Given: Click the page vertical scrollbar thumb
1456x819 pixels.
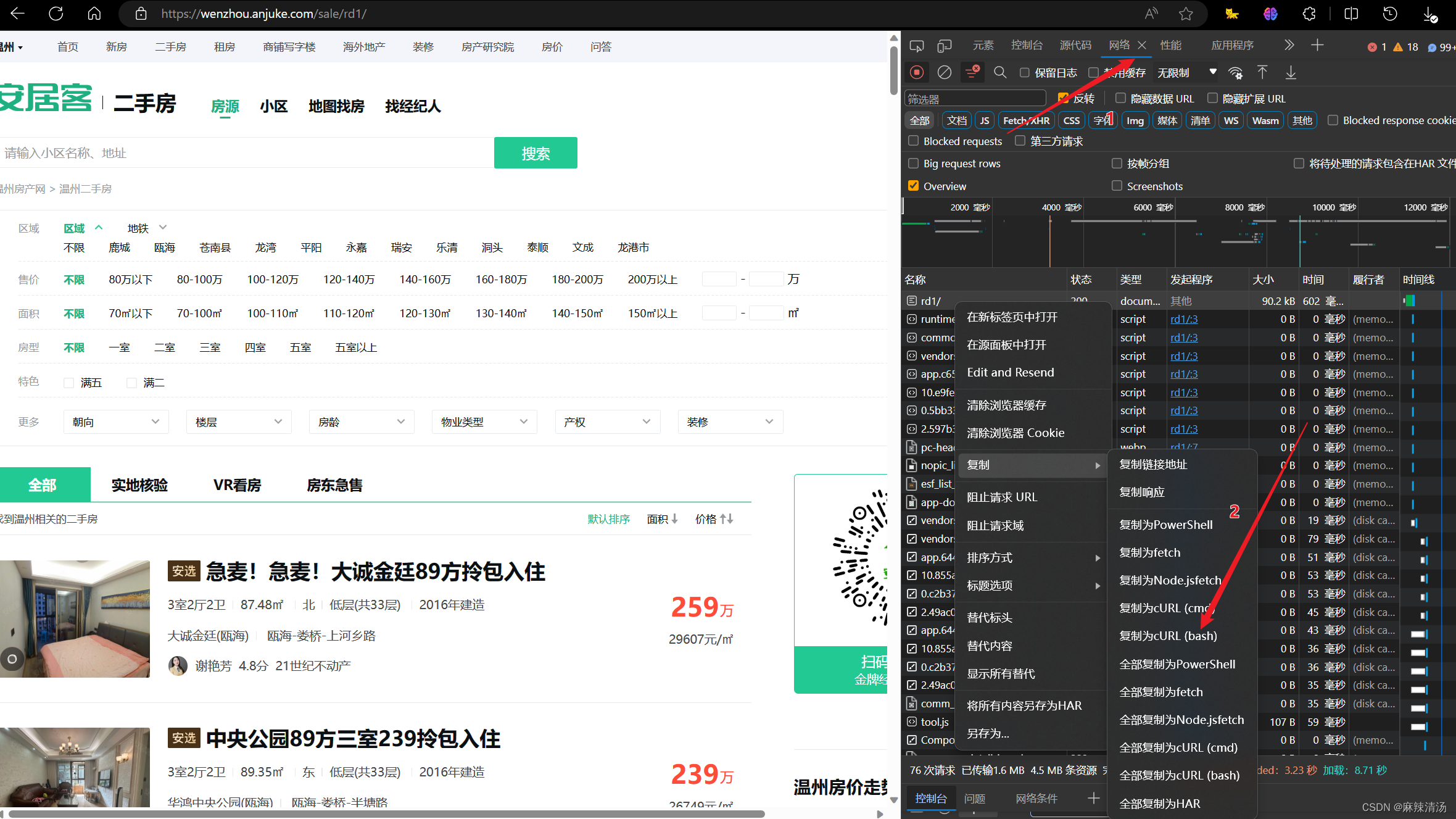Looking at the screenshot, I should pyautogui.click(x=894, y=70).
